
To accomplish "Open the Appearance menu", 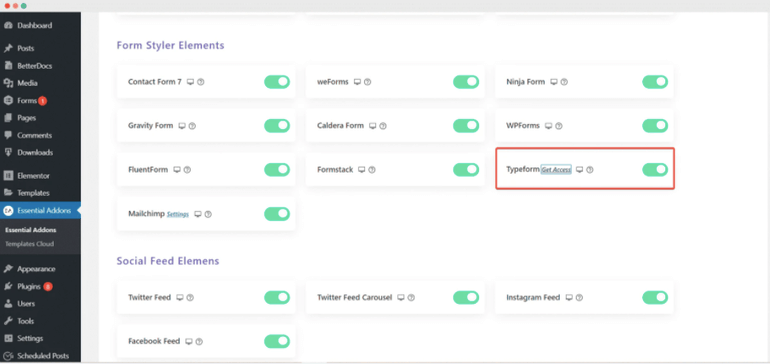I will click(40, 269).
